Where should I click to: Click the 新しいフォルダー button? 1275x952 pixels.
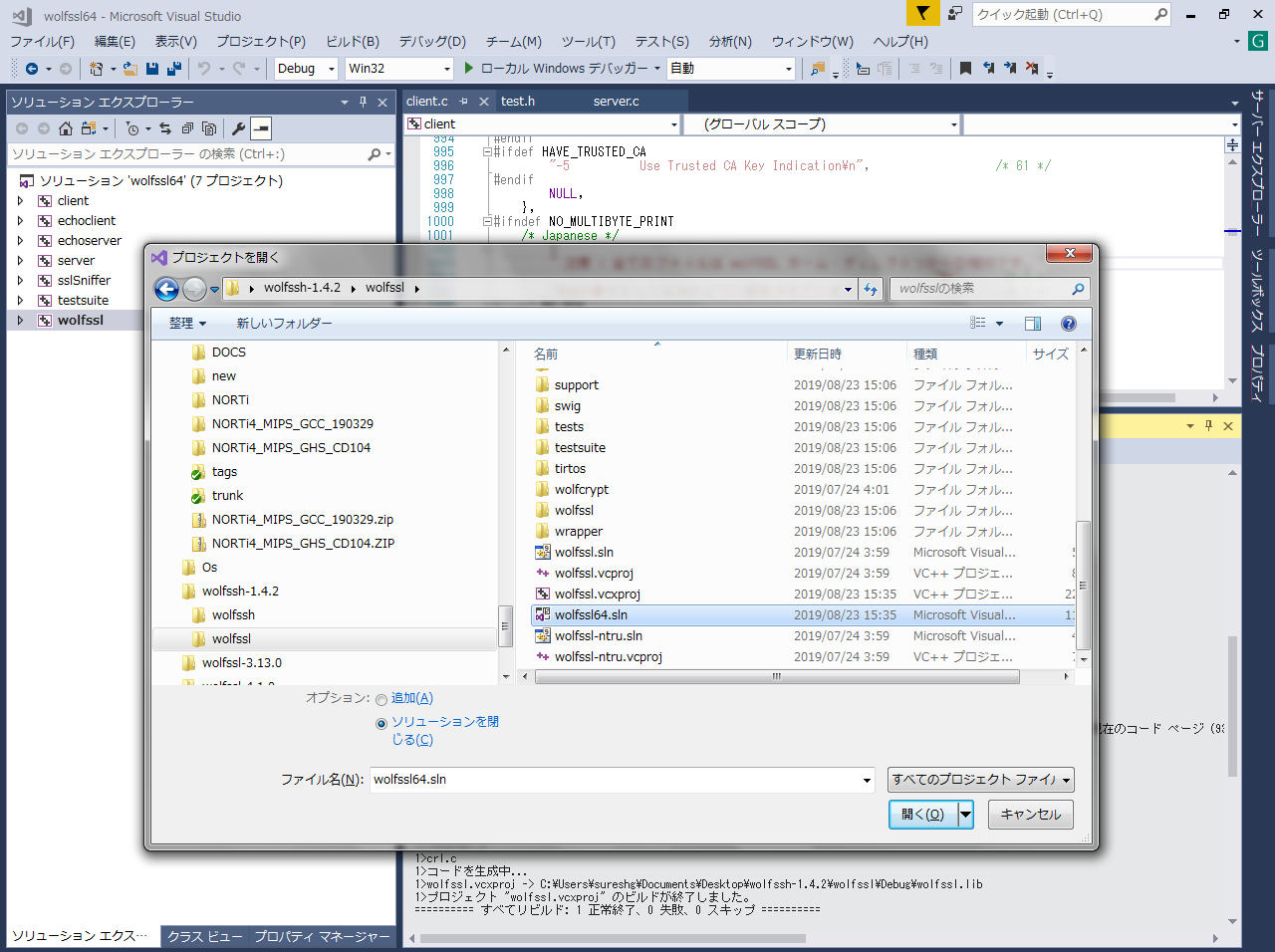284,324
